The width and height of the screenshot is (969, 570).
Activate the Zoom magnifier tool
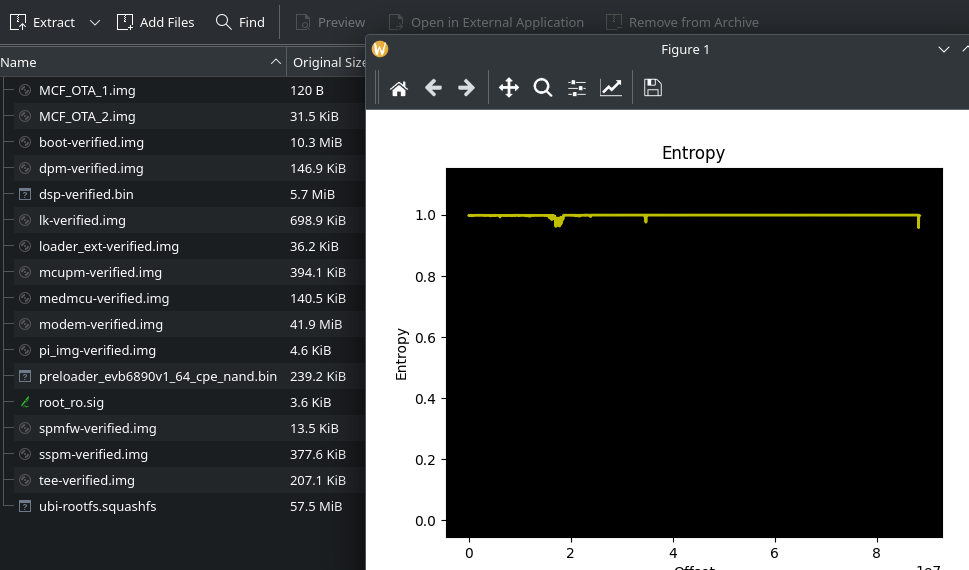pos(543,88)
